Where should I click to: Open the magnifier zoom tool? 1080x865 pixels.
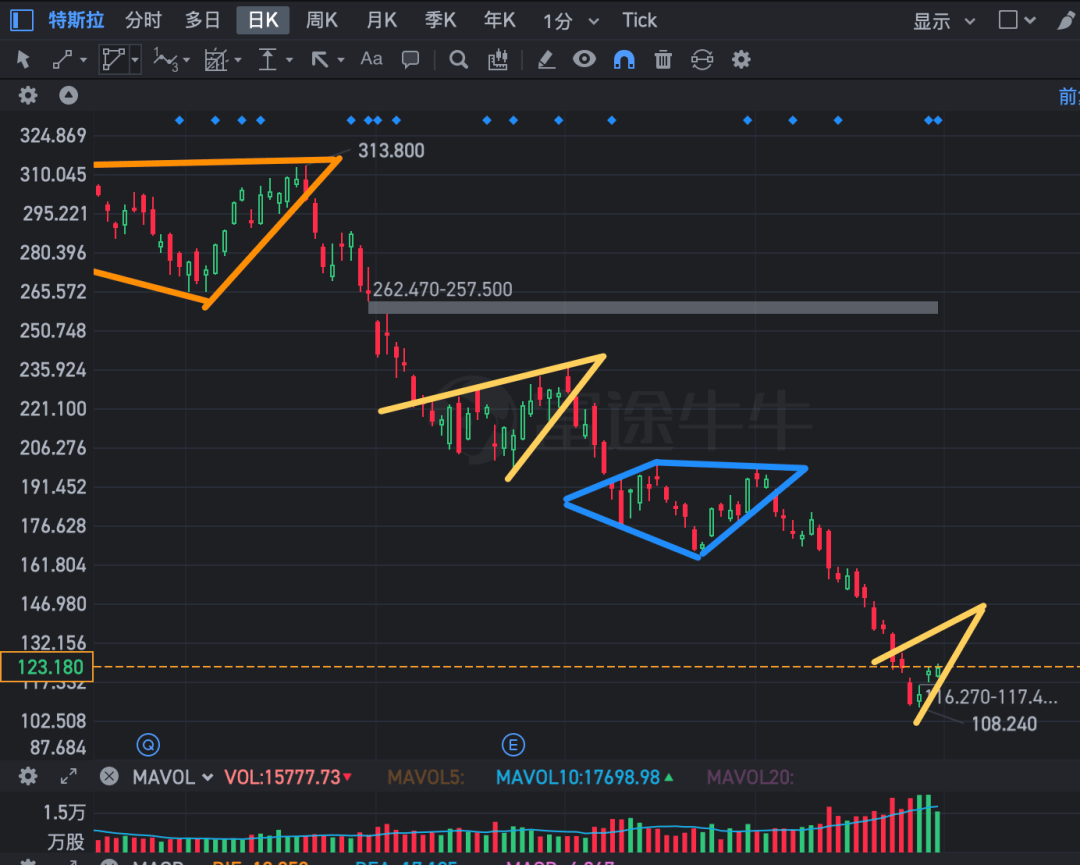point(459,60)
